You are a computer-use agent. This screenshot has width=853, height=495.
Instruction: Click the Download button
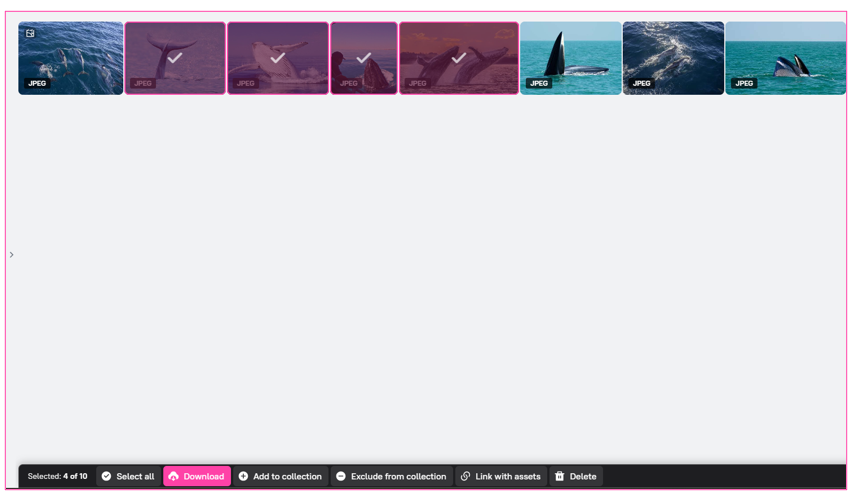(x=197, y=477)
